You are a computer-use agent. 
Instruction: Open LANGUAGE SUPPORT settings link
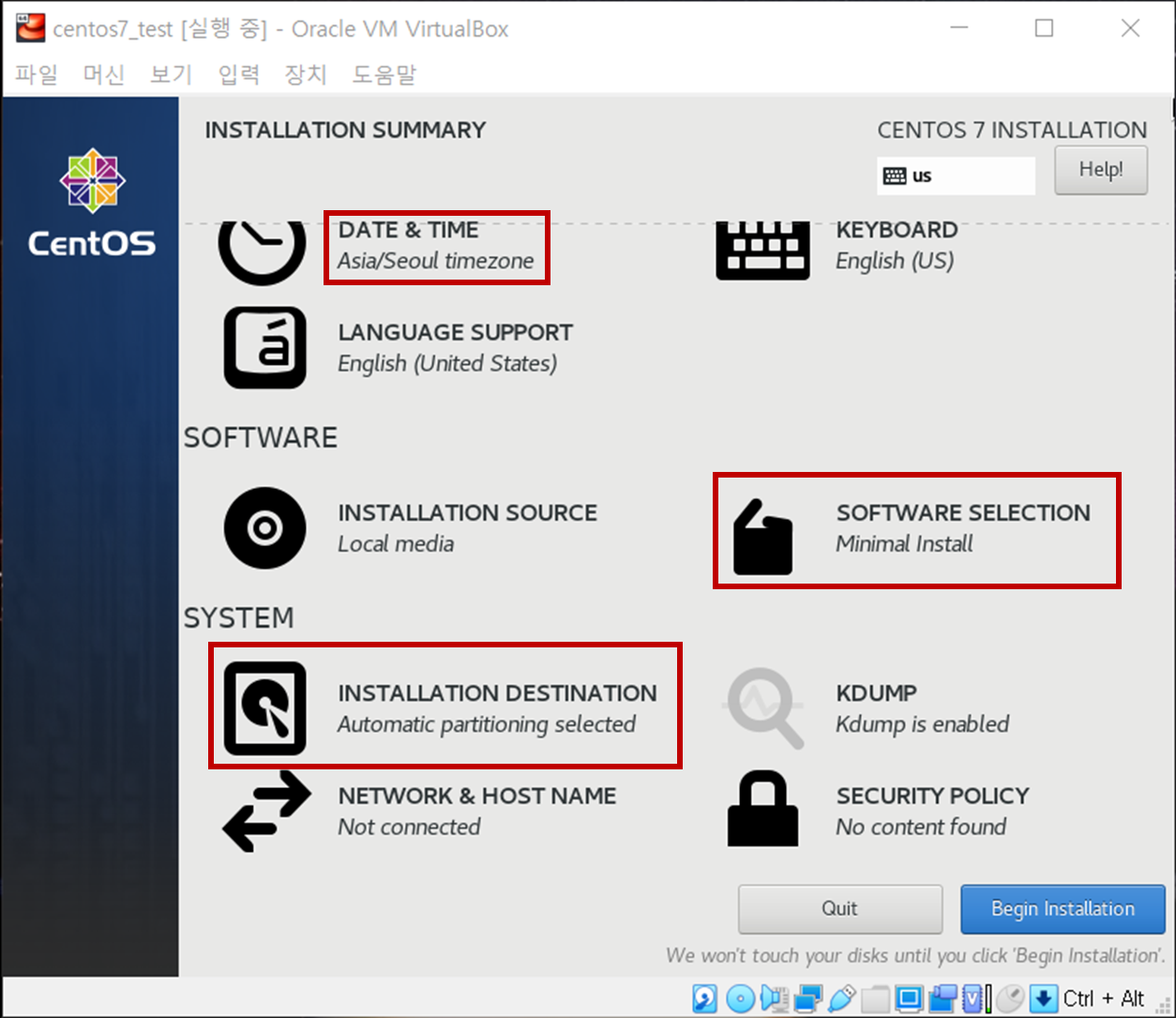[x=456, y=332]
